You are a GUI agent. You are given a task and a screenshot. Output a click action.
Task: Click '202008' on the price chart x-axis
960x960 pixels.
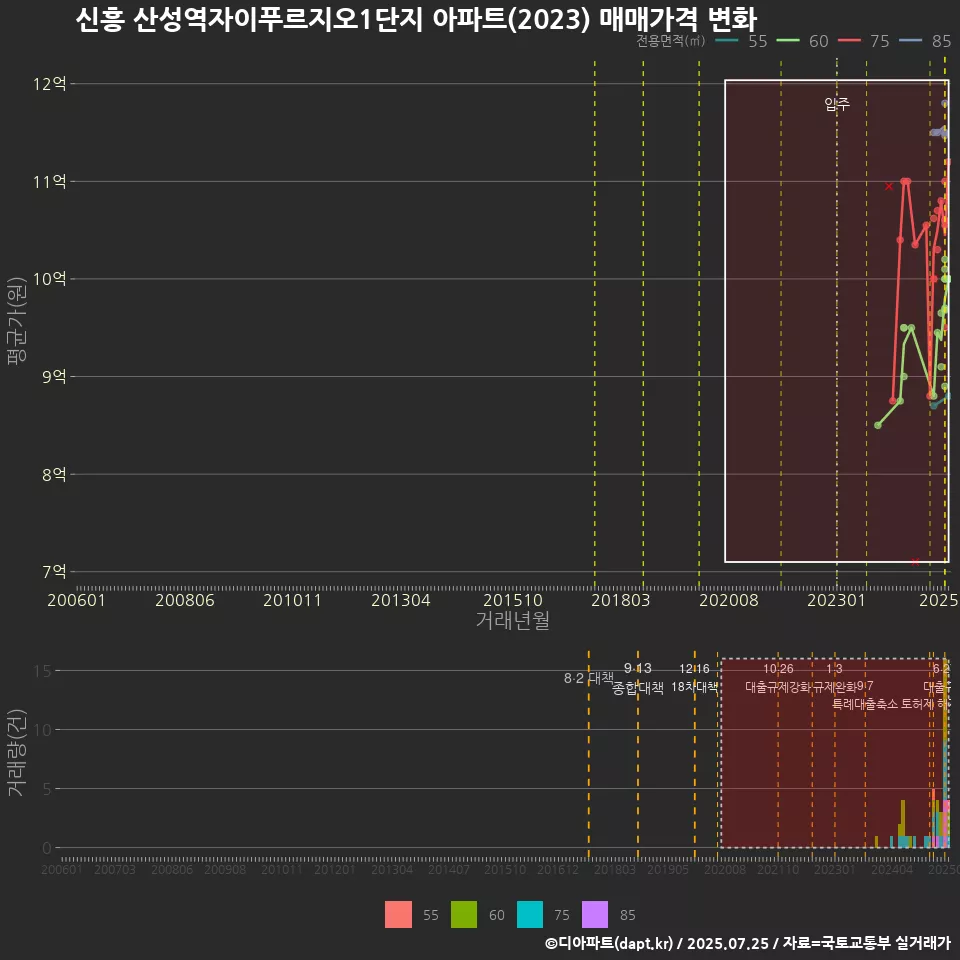(729, 600)
